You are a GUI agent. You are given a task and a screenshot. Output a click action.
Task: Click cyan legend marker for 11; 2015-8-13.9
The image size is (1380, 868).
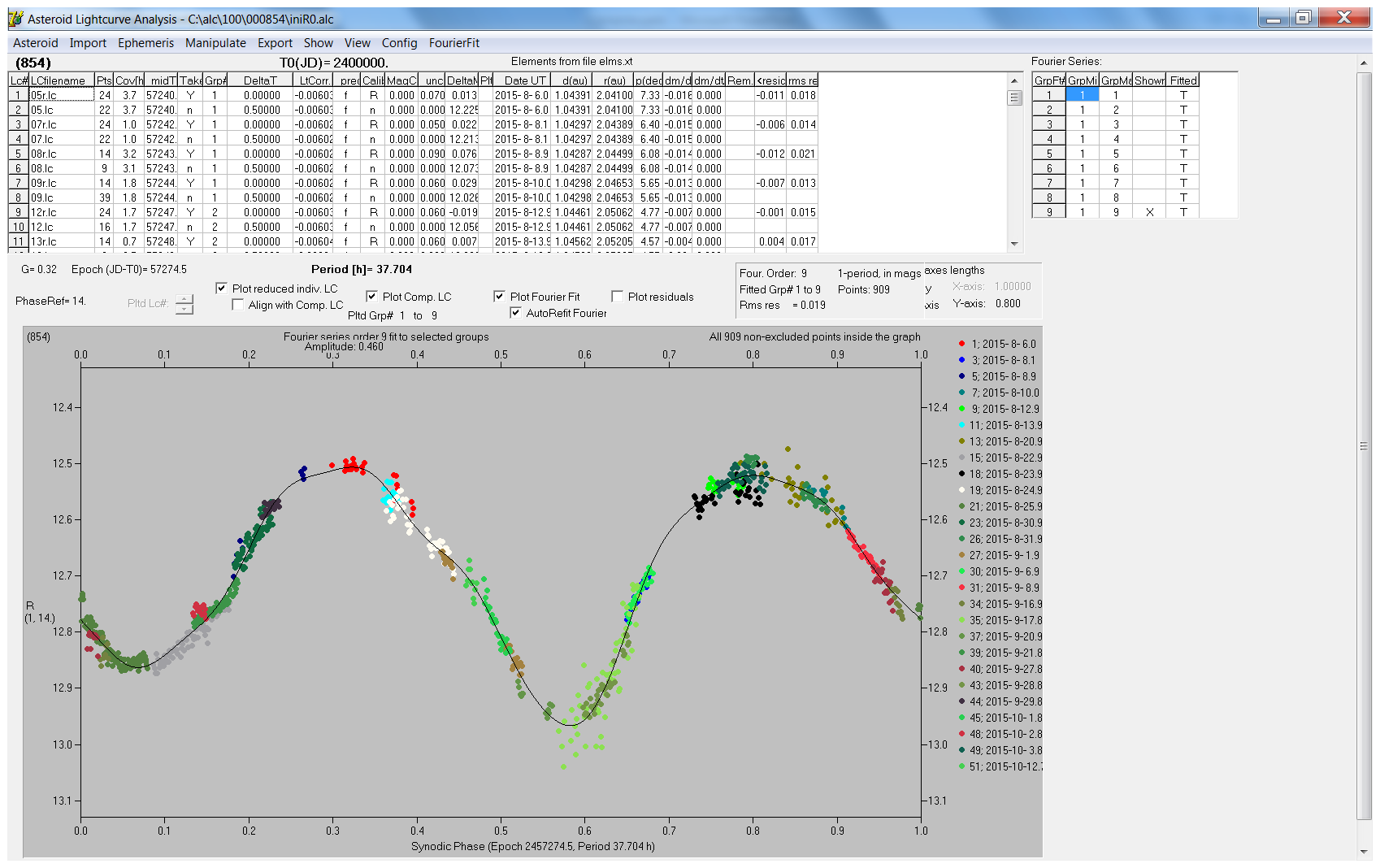(x=961, y=425)
